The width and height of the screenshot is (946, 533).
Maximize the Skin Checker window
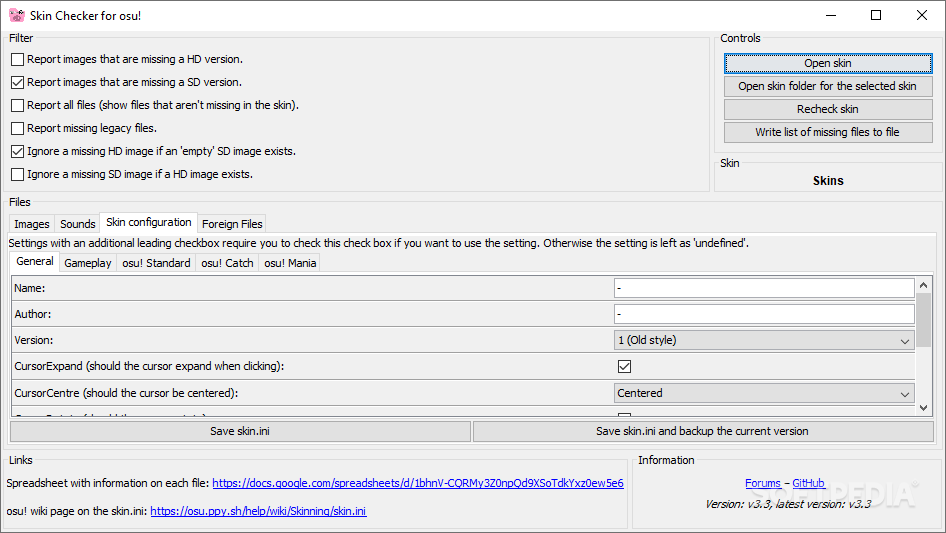tap(876, 15)
